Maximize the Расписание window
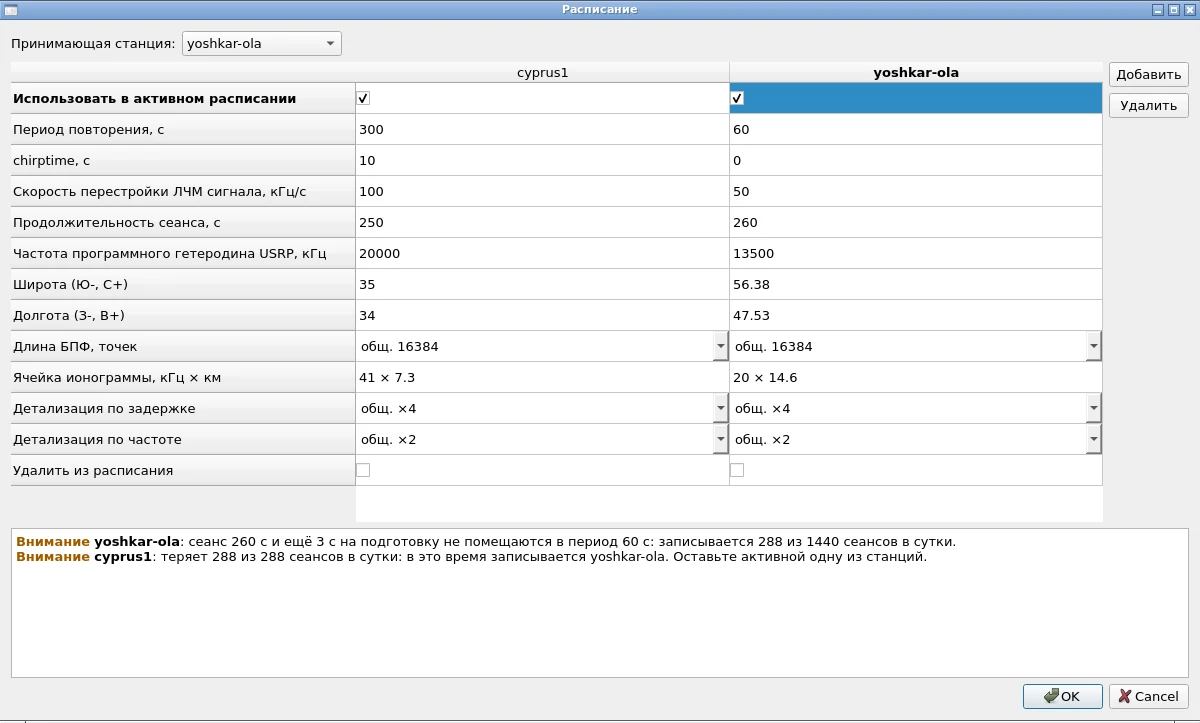The image size is (1200, 723). [1174, 9]
